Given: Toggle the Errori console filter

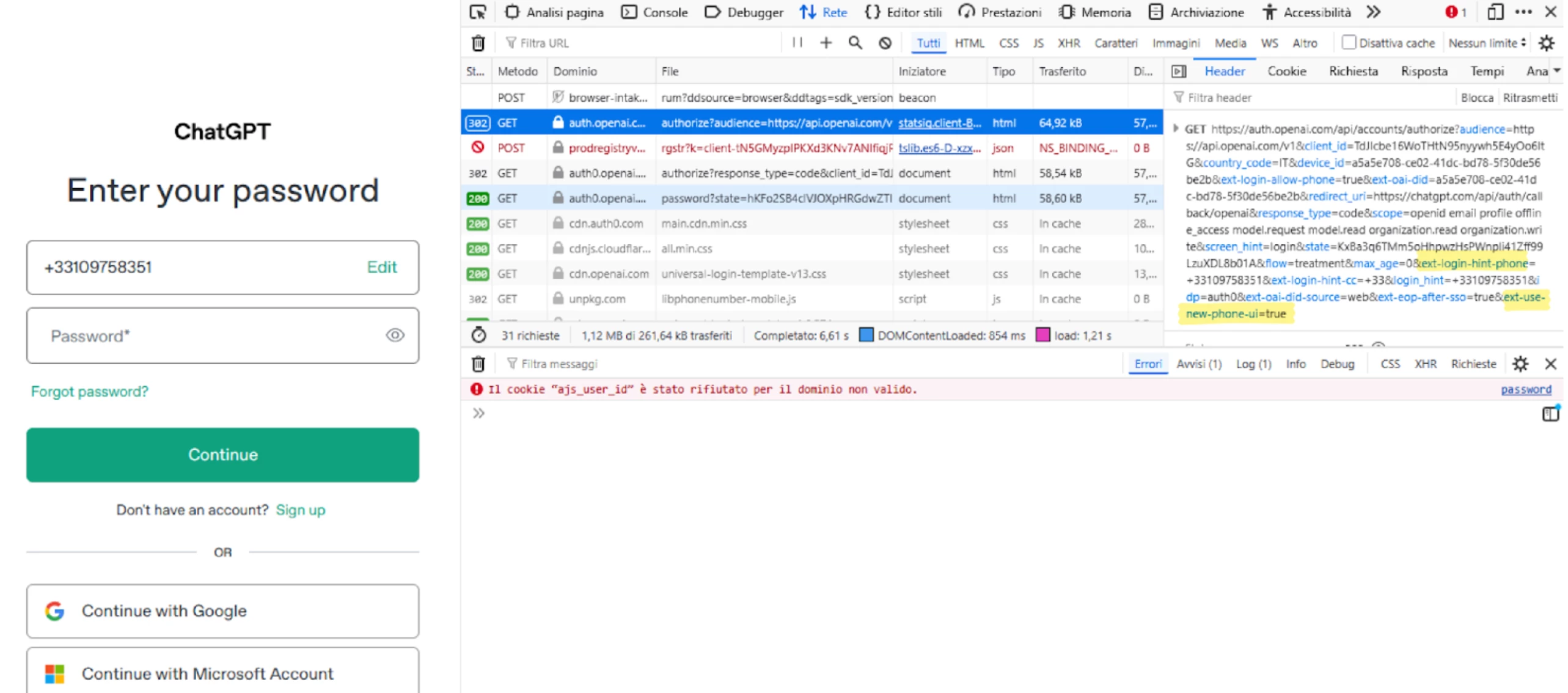Looking at the screenshot, I should (x=1148, y=364).
